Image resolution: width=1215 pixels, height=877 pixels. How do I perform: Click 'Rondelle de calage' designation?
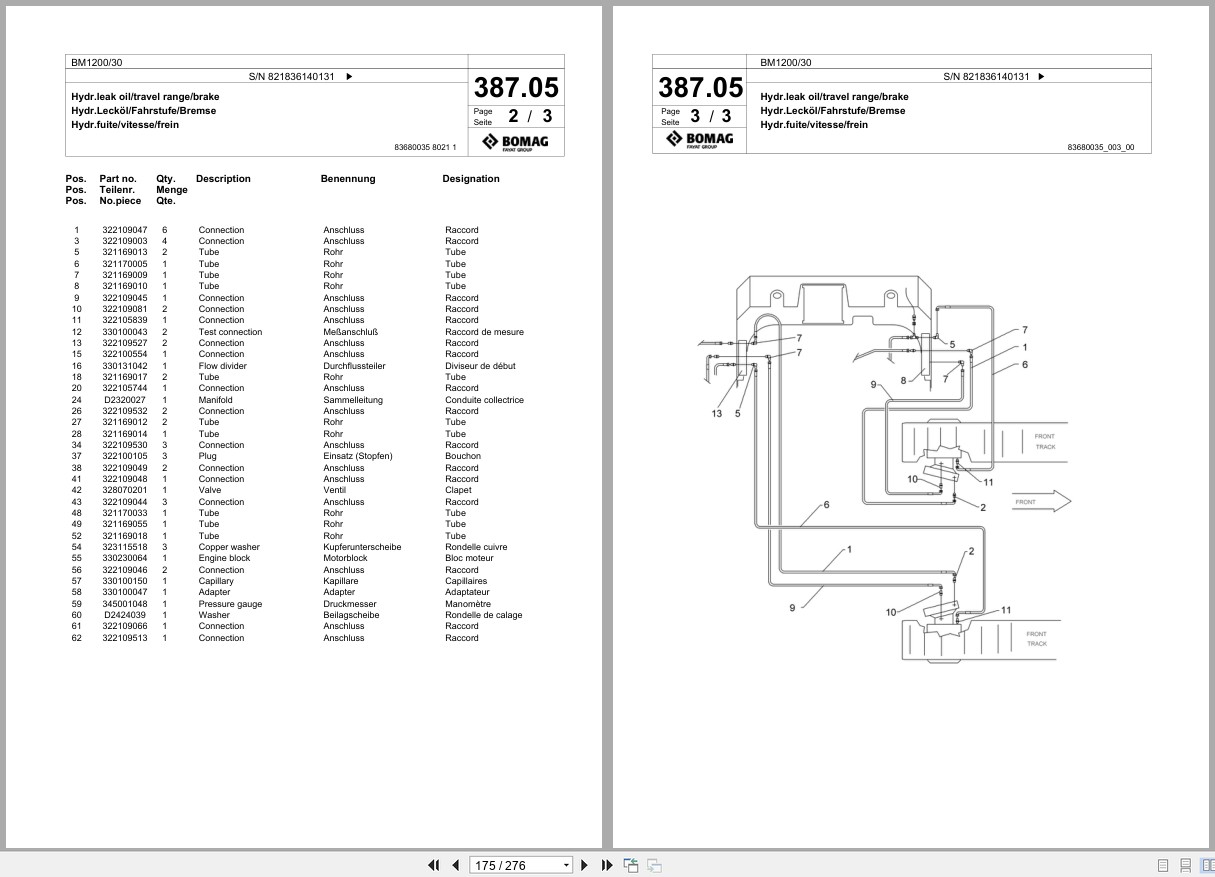[483, 615]
